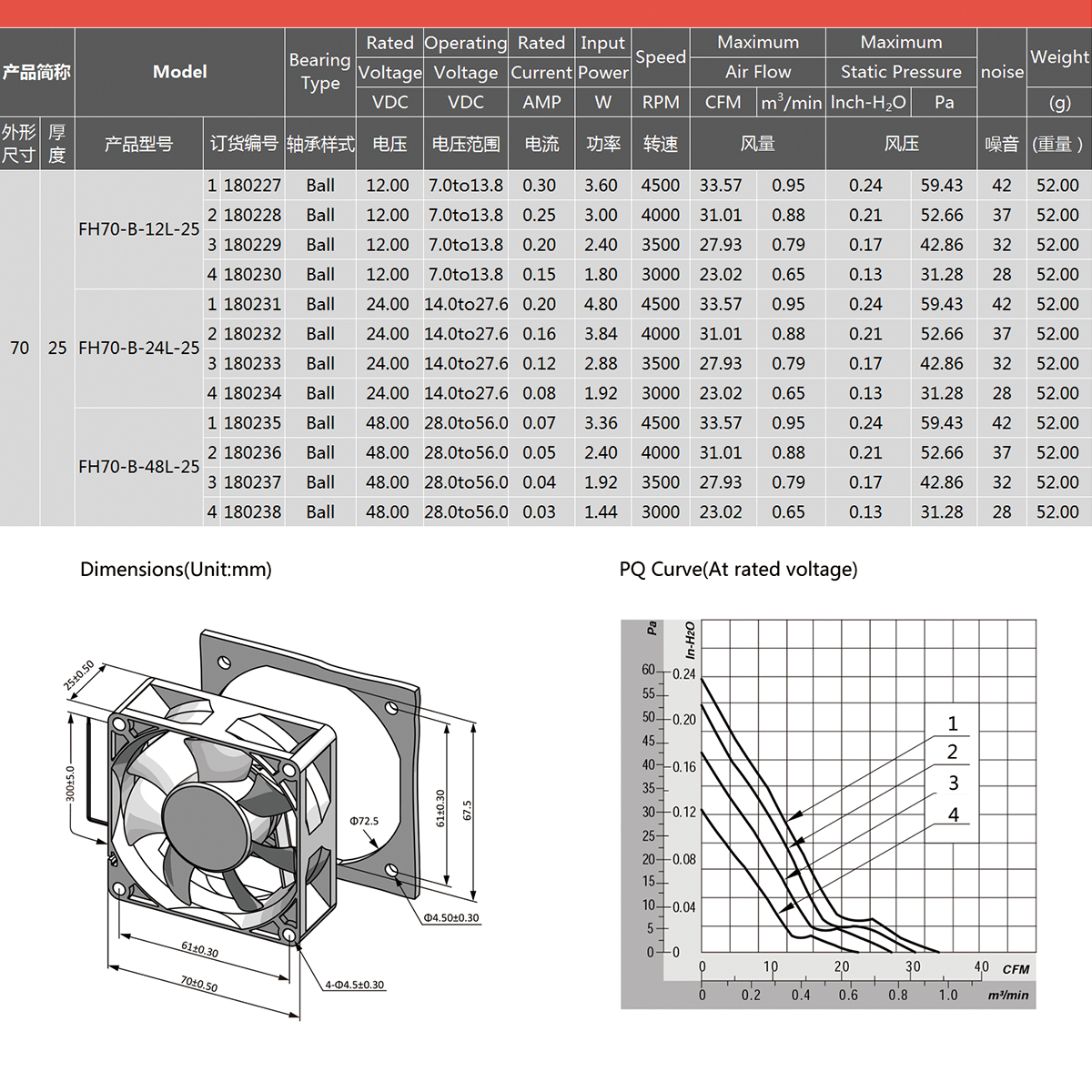Click the 4.80 input power value
This screenshot has height=1092, width=1092.
click(x=601, y=305)
